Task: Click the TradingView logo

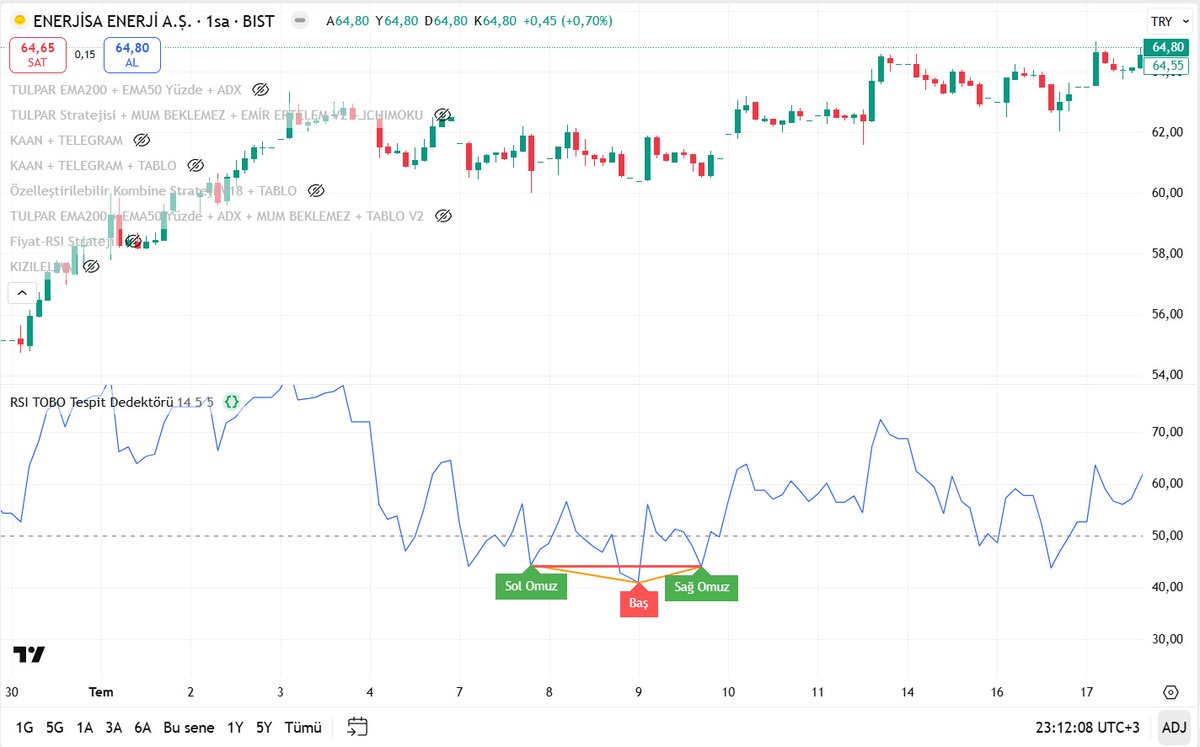Action: tap(29, 655)
